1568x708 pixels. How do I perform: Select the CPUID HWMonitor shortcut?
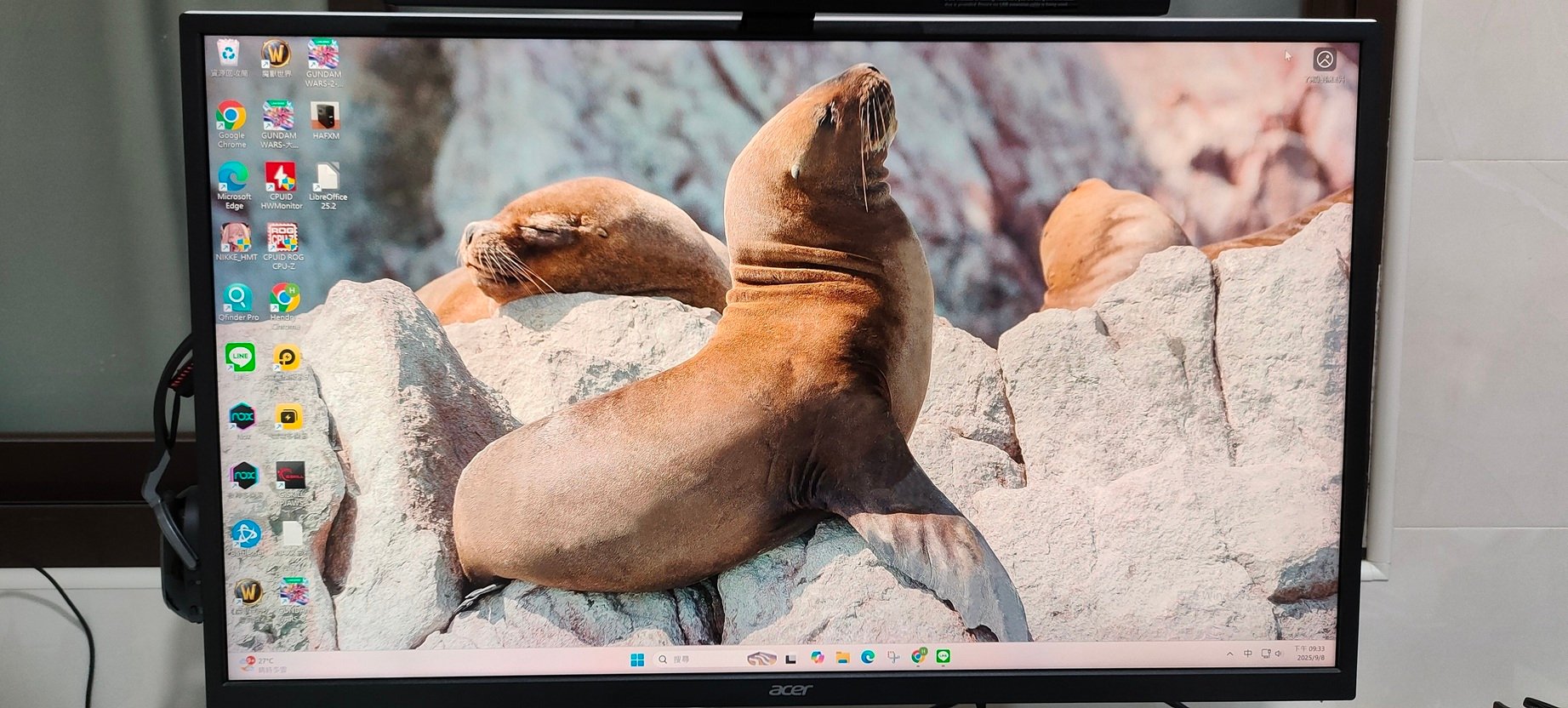point(281,186)
